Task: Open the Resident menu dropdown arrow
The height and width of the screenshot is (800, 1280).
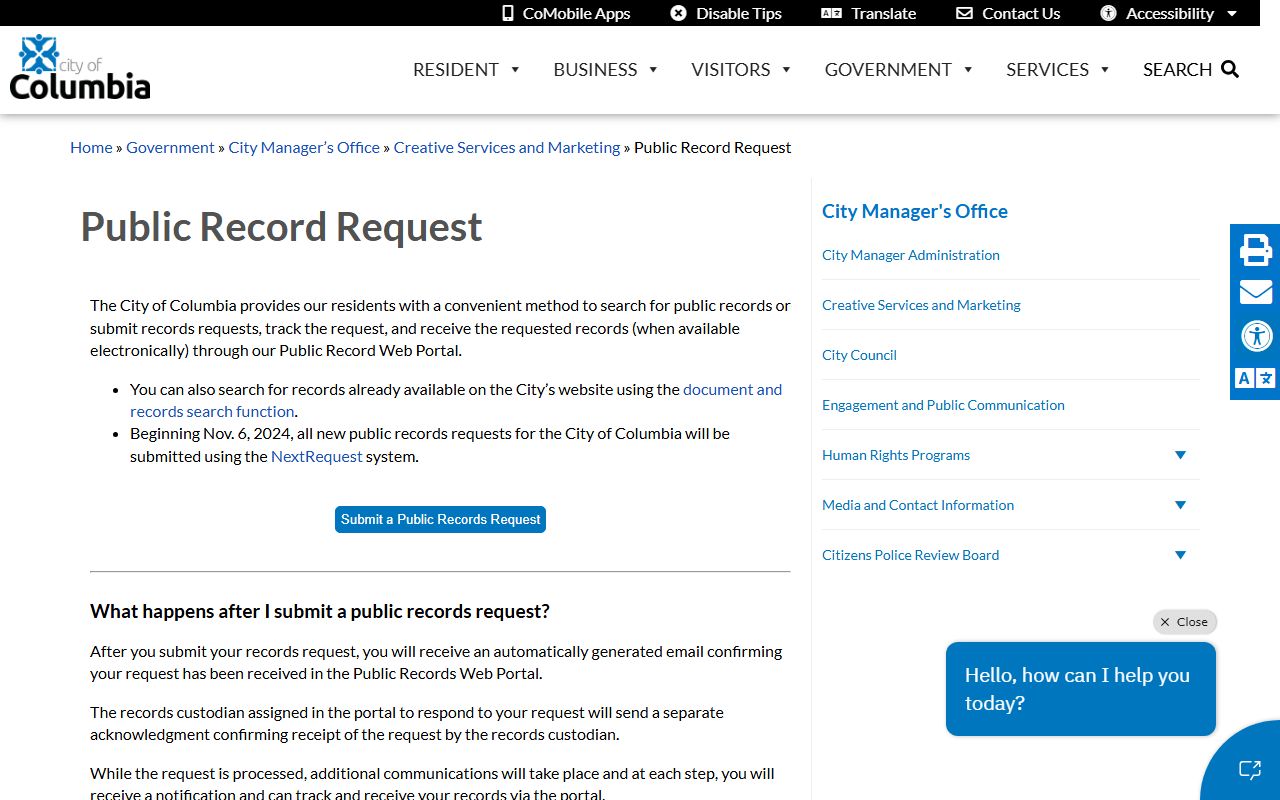Action: 515,69
